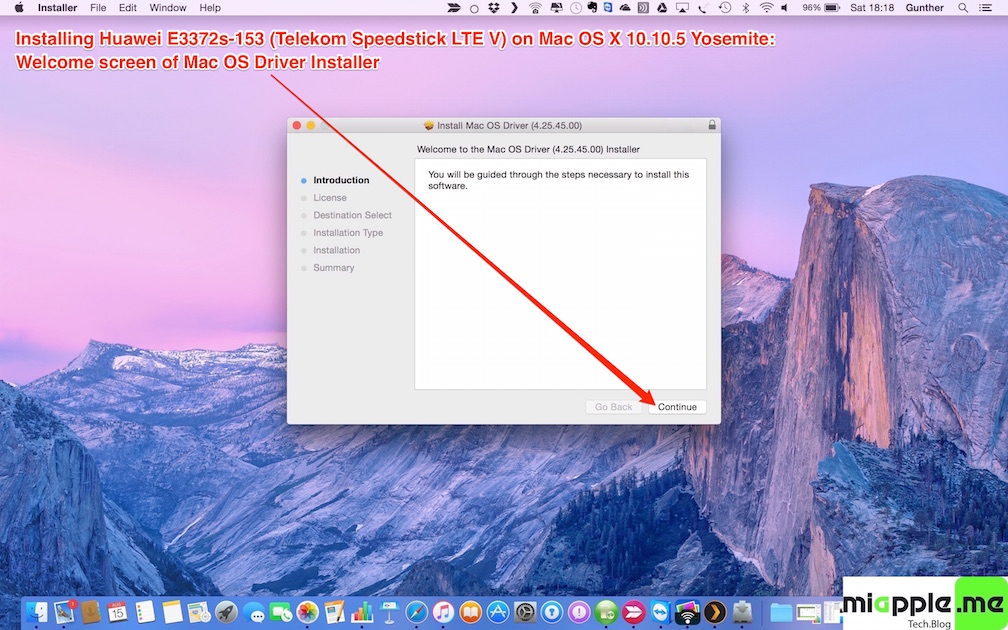Open the Photos app in the Dock

point(307,611)
